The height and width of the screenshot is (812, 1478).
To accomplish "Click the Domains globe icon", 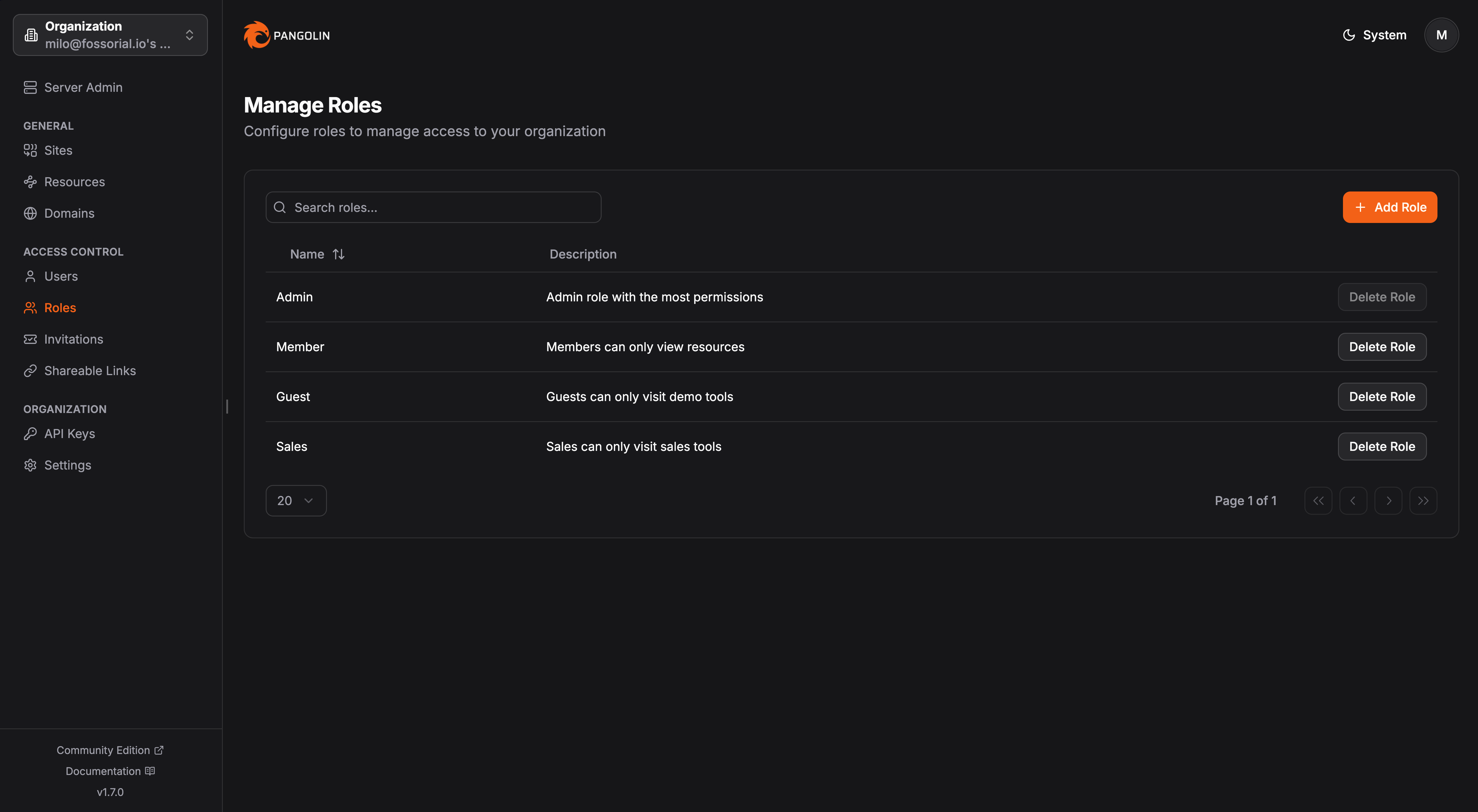I will click(x=30, y=213).
